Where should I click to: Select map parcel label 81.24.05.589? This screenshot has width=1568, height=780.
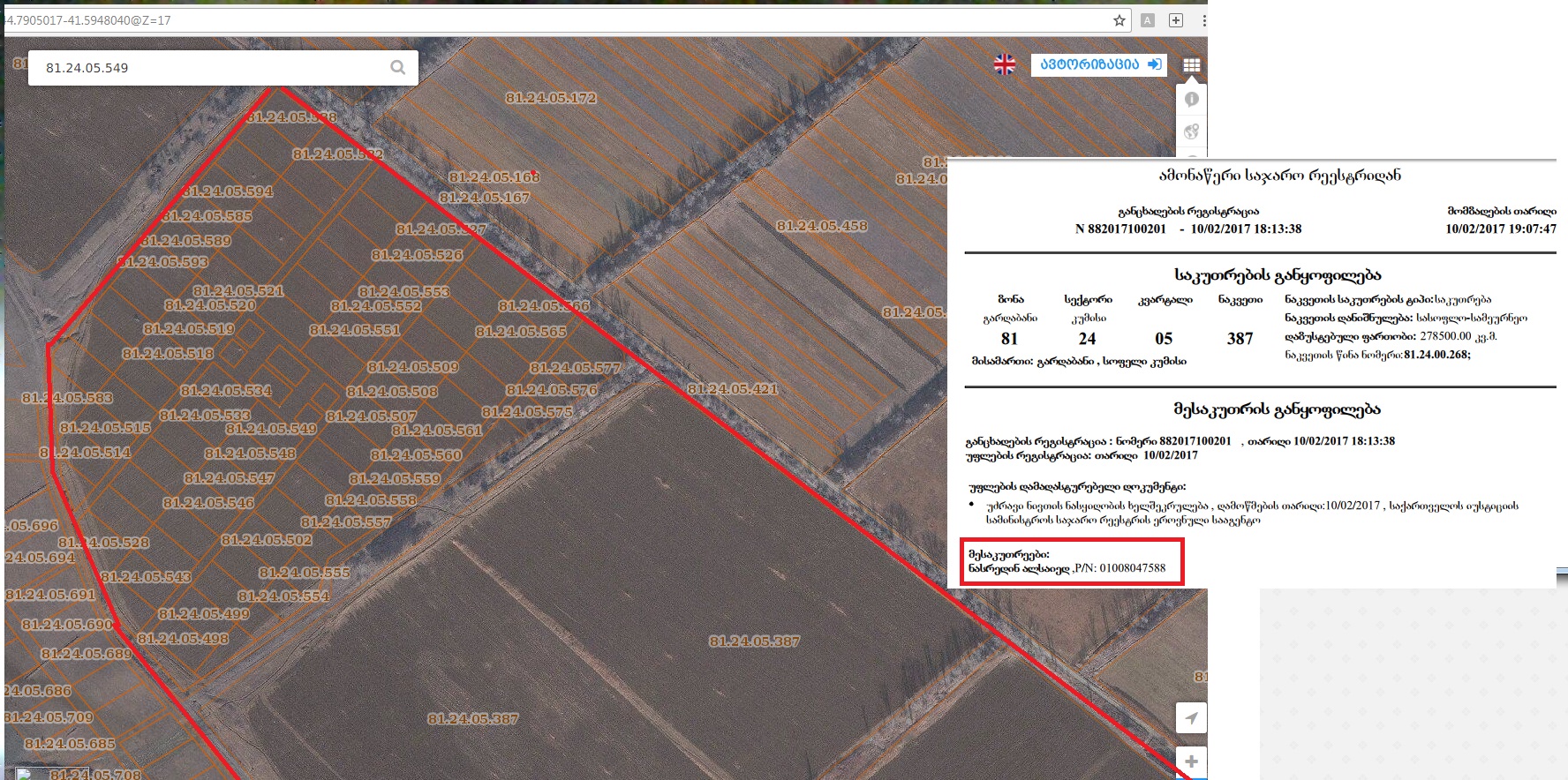pos(185,241)
